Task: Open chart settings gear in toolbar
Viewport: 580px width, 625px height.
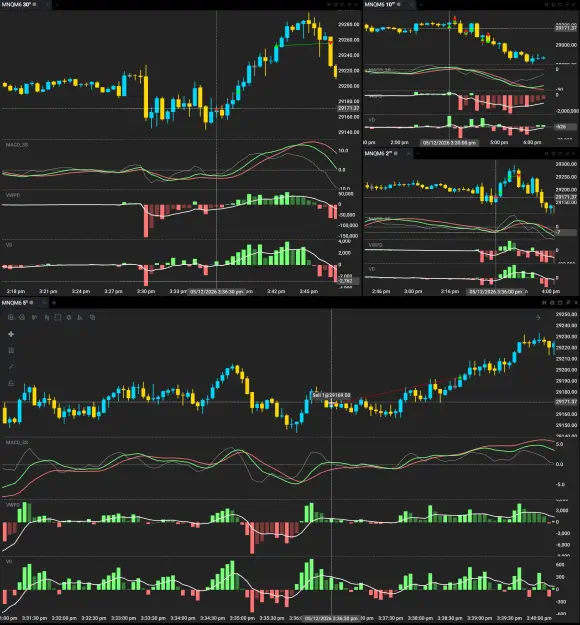Action: [69, 317]
